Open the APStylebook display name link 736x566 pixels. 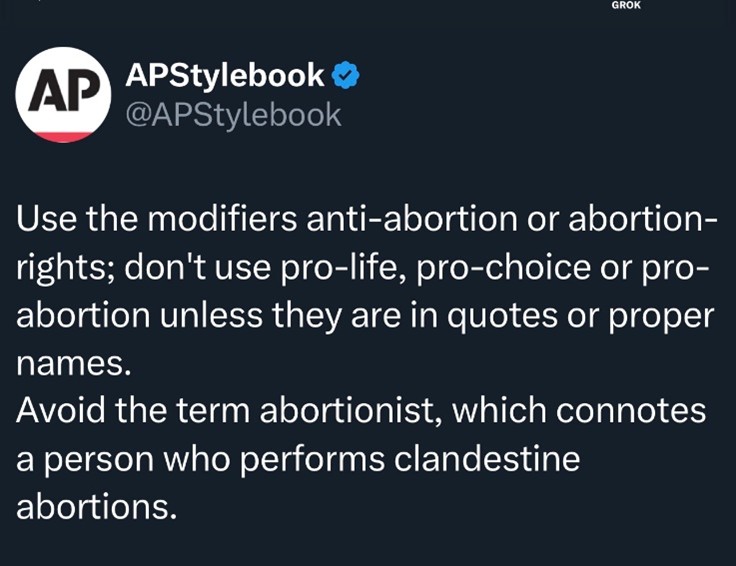coord(225,75)
